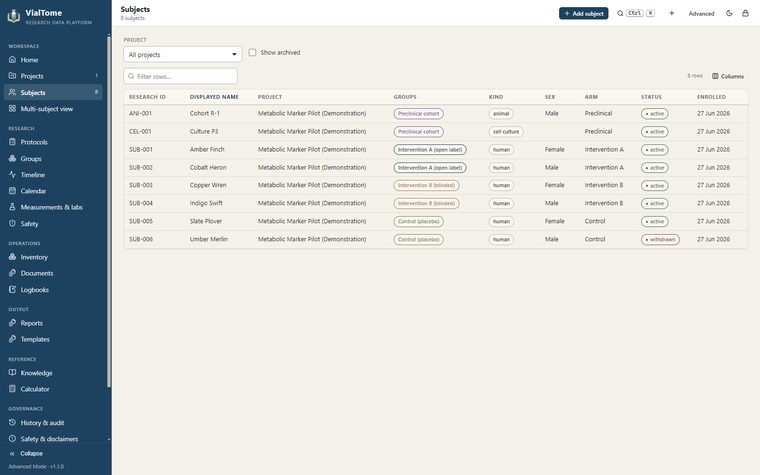Click the search magnifier icon in header

pos(620,14)
